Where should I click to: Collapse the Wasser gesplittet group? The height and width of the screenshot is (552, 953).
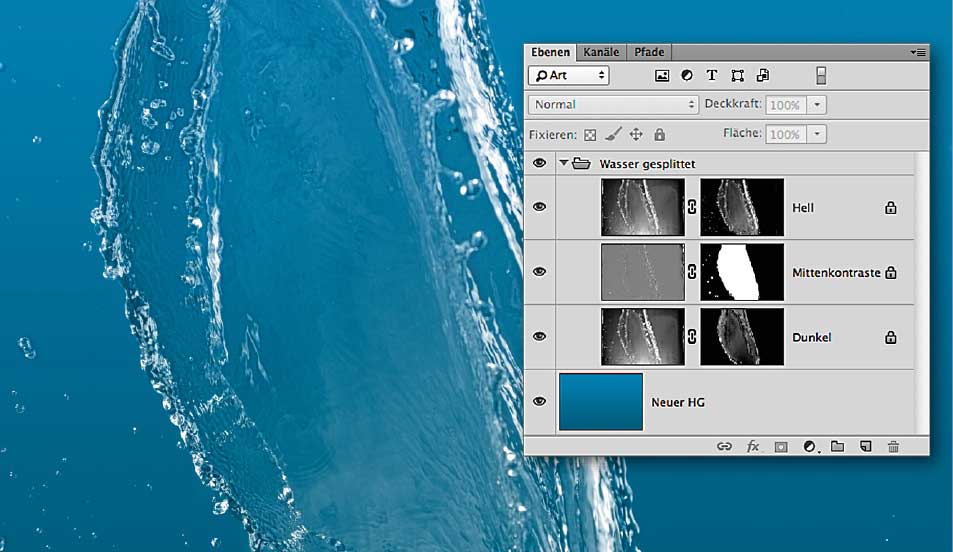click(x=564, y=163)
